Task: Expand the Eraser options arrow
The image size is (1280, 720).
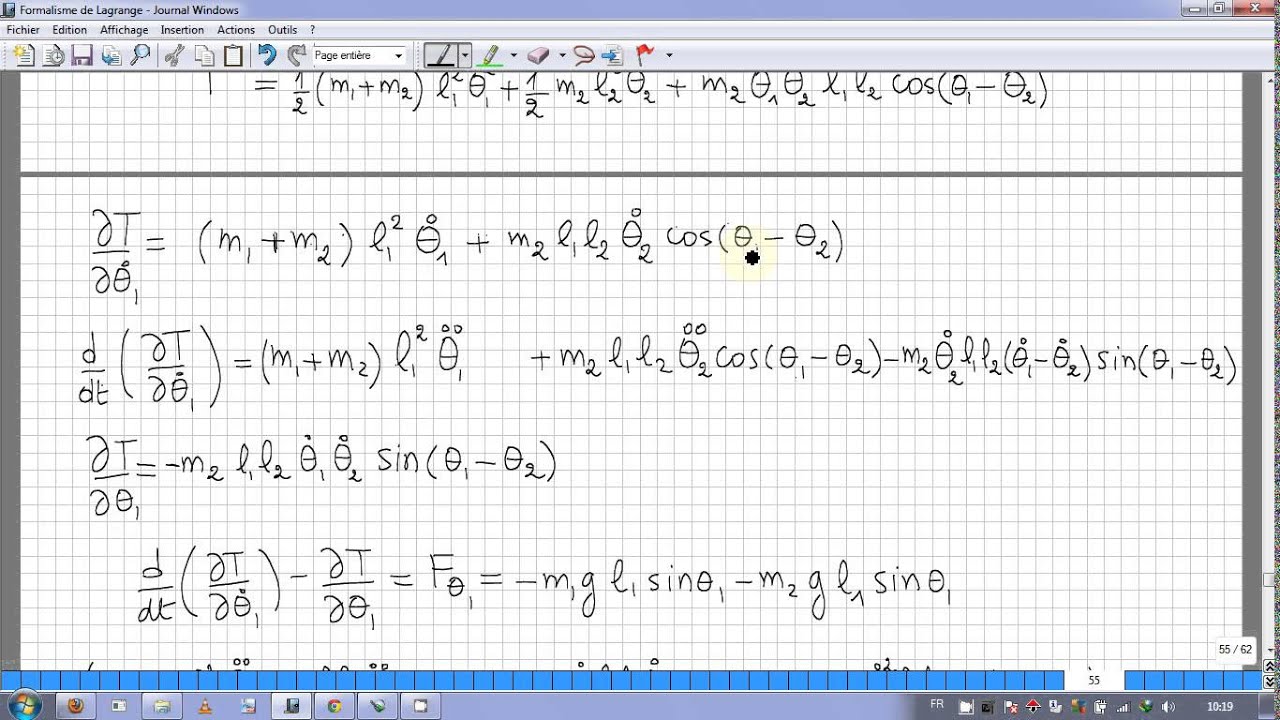Action: [562, 55]
